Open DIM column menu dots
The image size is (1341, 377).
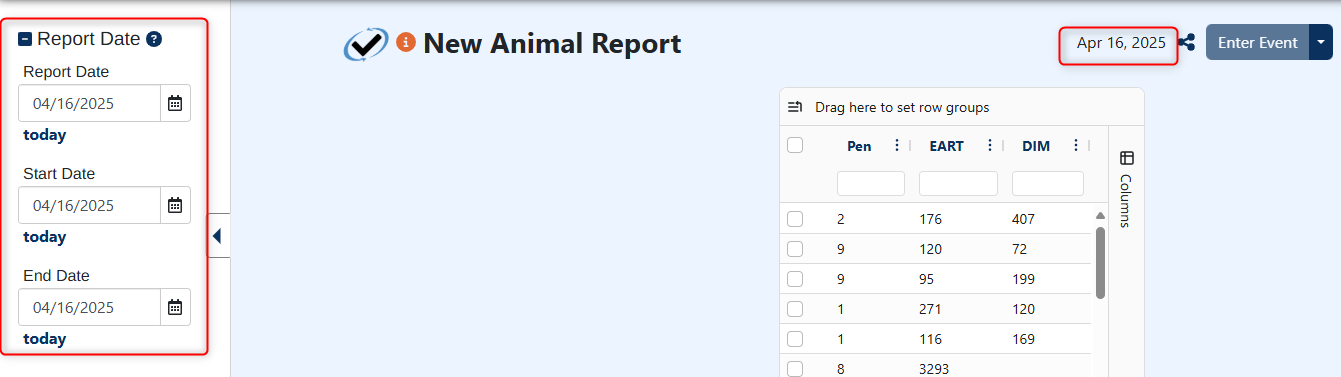[1076, 145]
